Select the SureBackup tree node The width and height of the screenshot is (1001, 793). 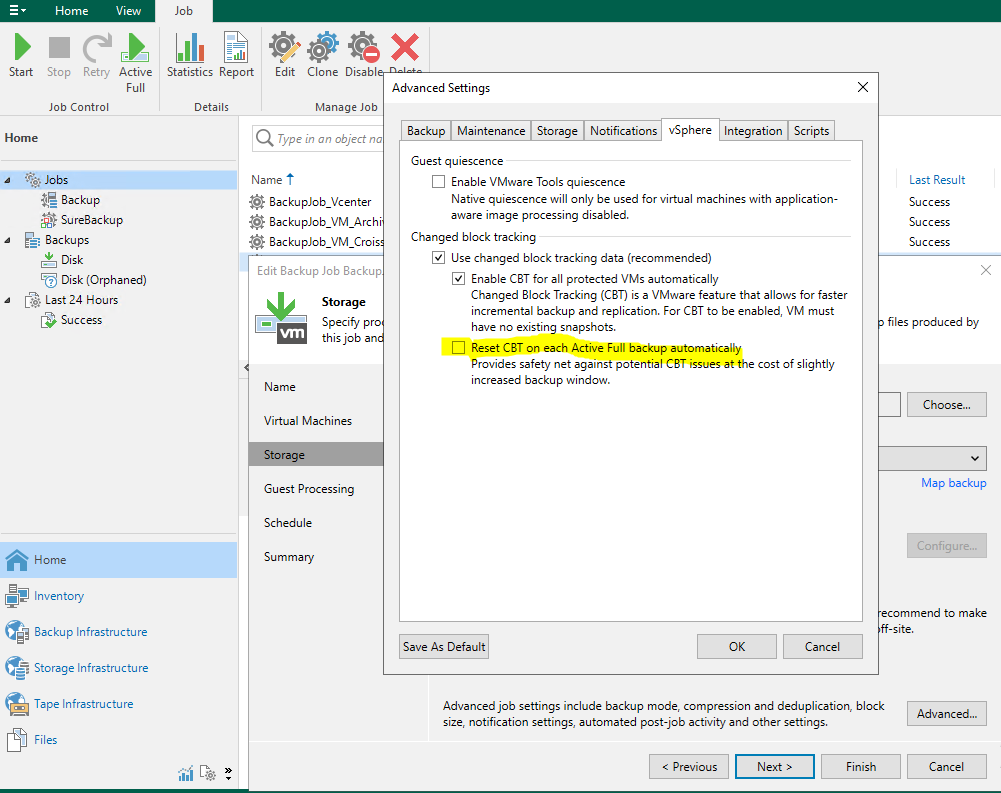92,220
